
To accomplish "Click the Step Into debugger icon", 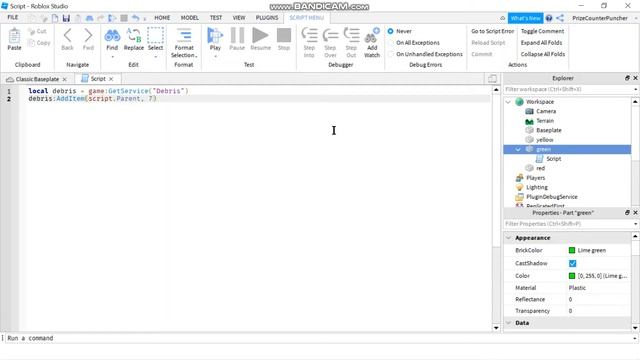I will tap(309, 36).
